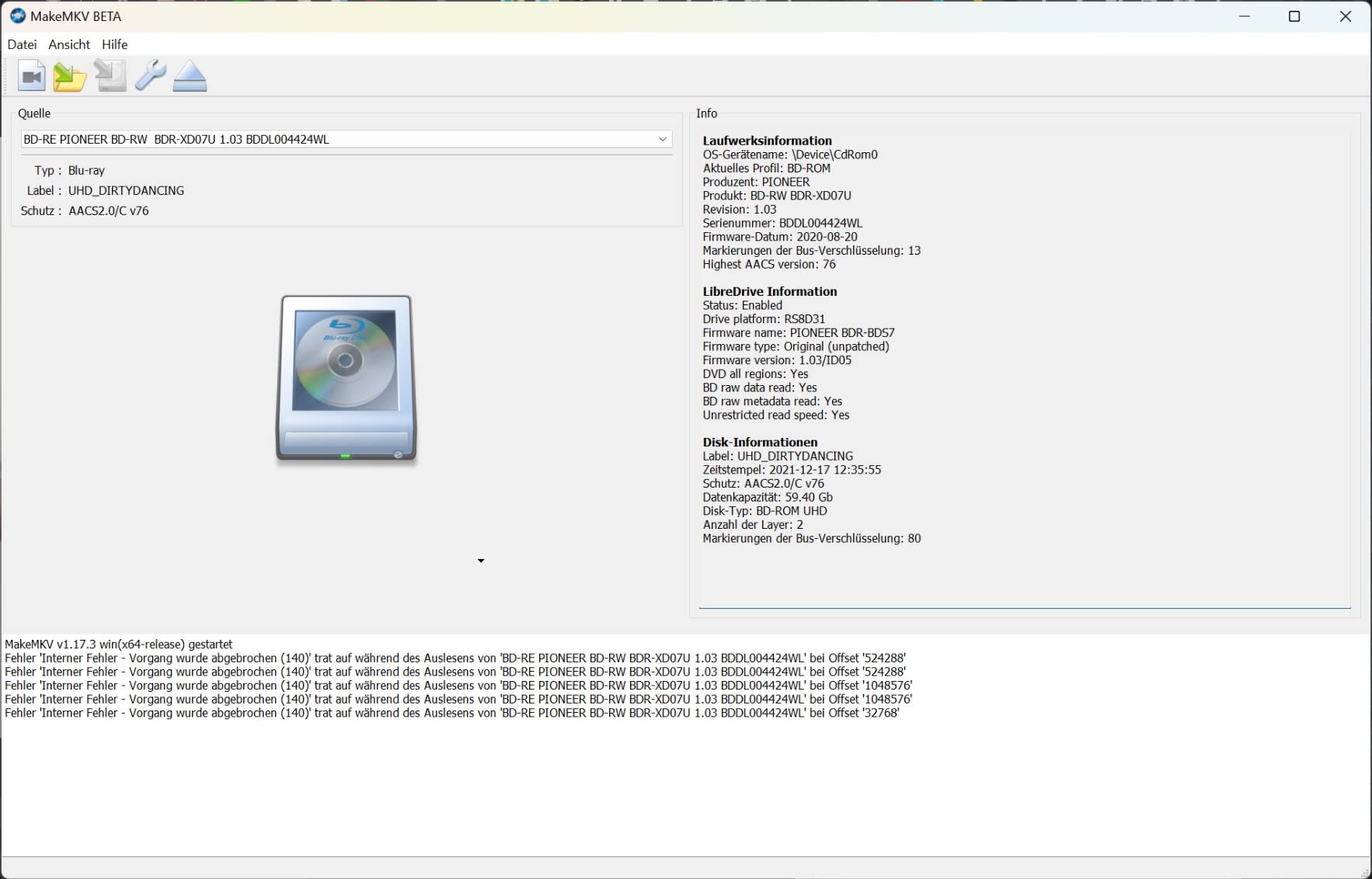
Task: Select the label UHD_DIRTYDANCING in Quelle panel
Action: click(126, 190)
